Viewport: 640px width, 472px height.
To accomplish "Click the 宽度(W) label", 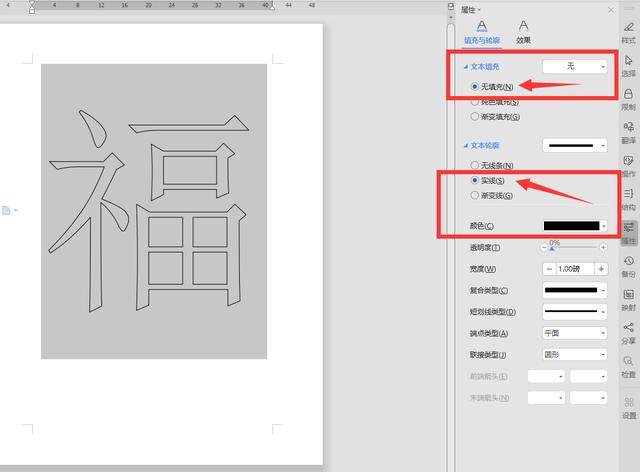I will pos(483,269).
